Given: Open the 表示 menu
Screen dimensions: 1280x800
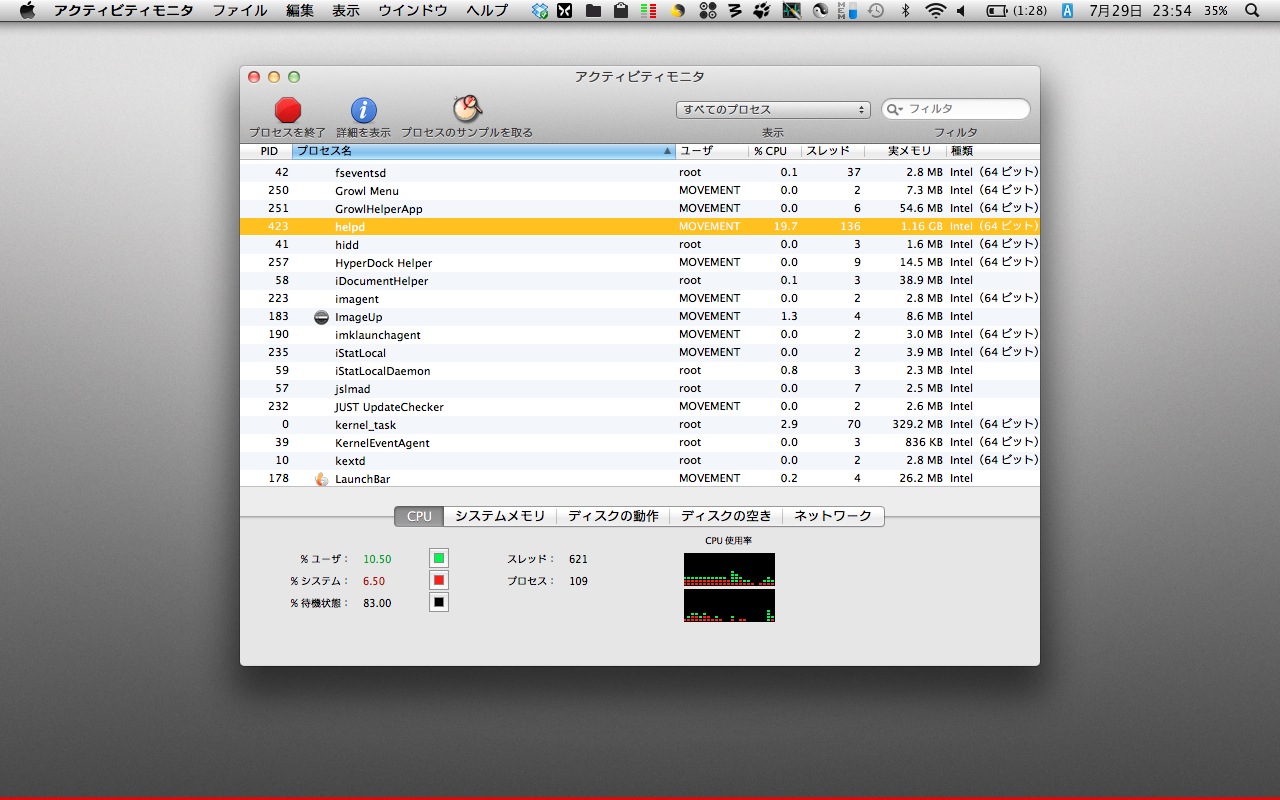Looking at the screenshot, I should (x=346, y=11).
